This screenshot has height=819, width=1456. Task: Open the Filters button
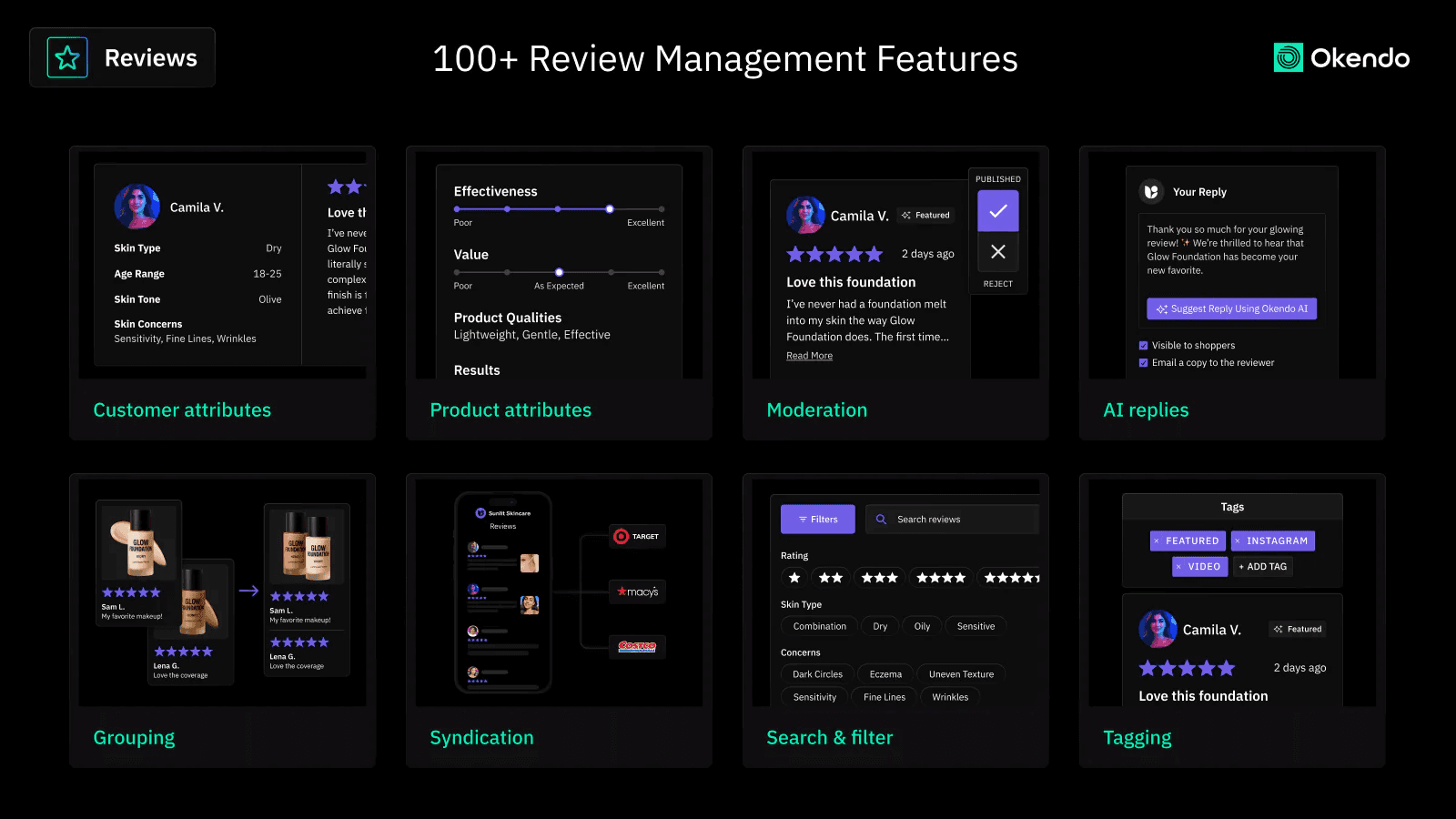(818, 520)
